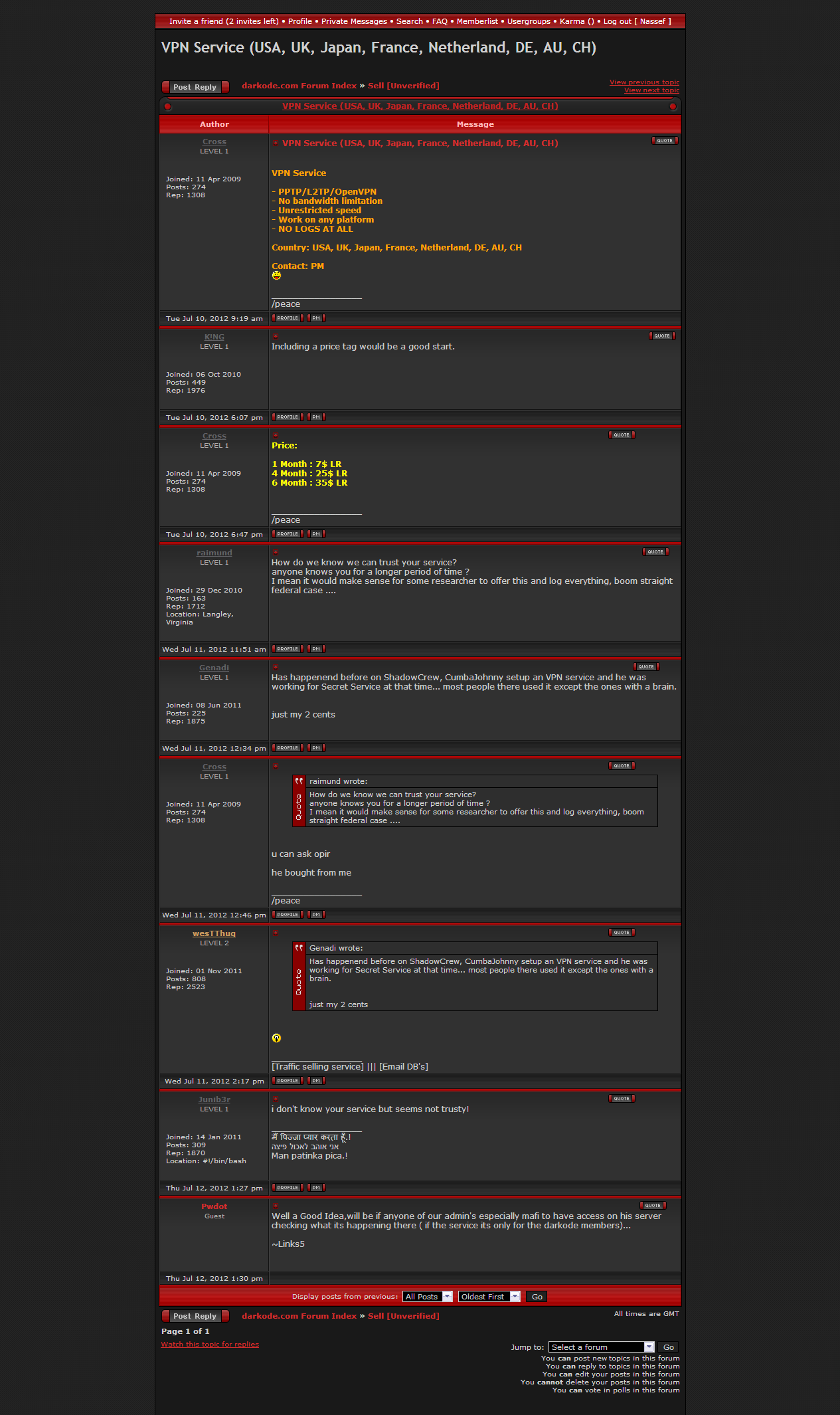Click Watch this topic for replies
Image resolution: width=840 pixels, height=1415 pixels.
point(210,1345)
